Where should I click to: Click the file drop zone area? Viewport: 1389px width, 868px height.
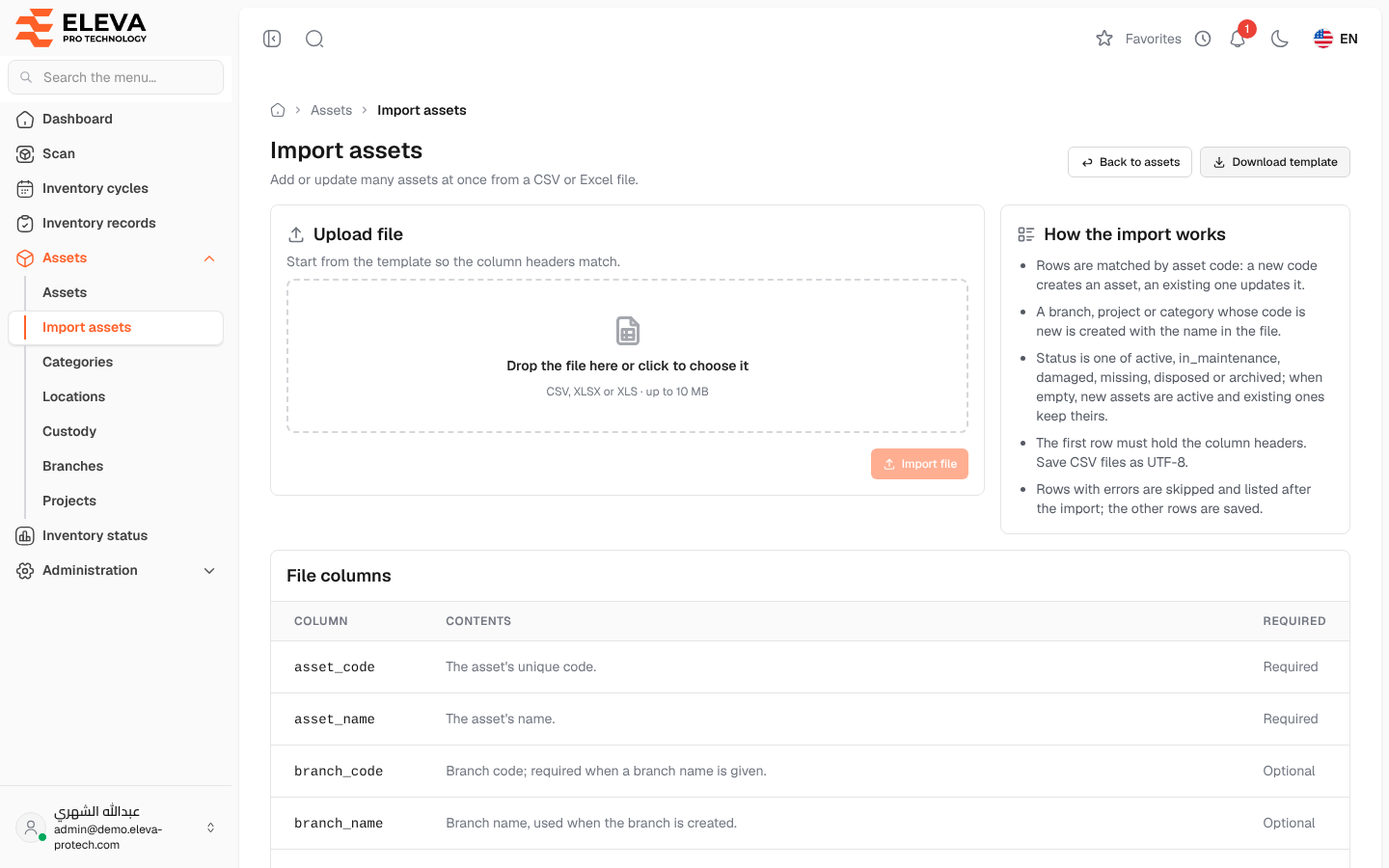point(627,356)
